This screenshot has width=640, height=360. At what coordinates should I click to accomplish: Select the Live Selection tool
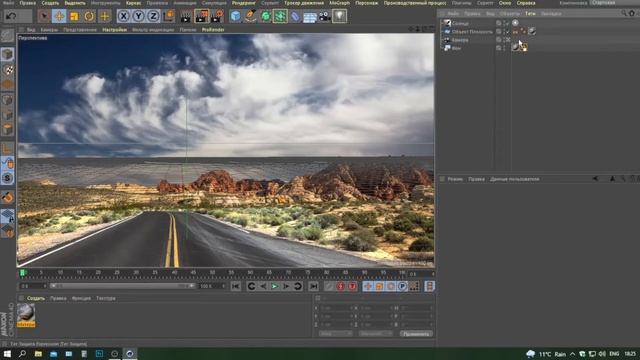tap(44, 16)
